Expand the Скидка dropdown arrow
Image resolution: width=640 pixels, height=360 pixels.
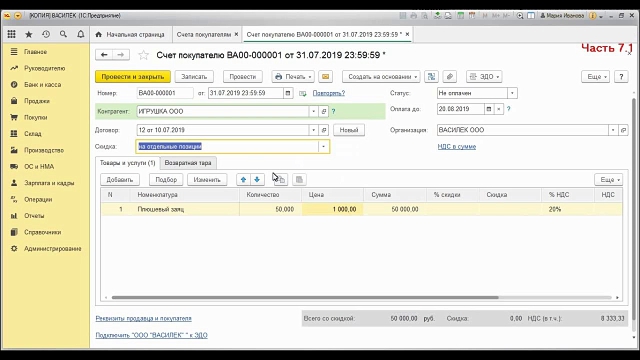(x=323, y=147)
